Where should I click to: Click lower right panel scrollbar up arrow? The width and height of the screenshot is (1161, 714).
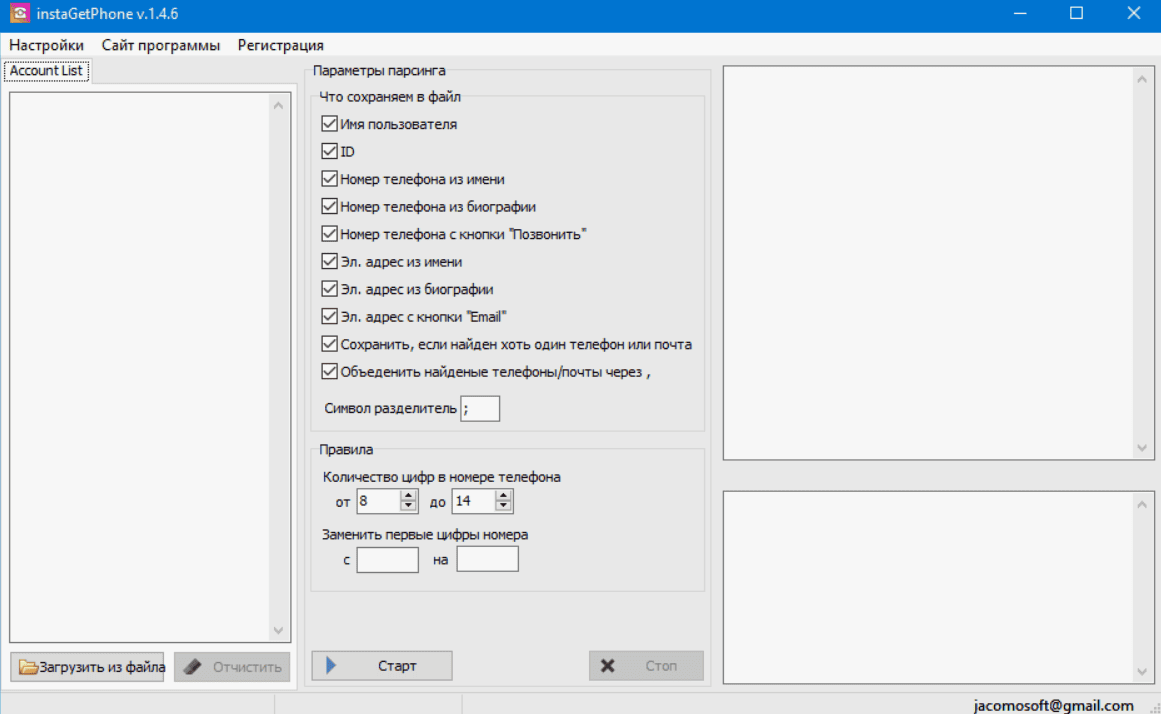(1142, 504)
